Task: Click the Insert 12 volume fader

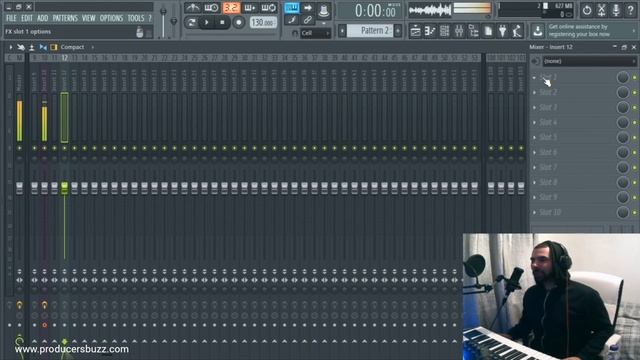Action: click(64, 188)
